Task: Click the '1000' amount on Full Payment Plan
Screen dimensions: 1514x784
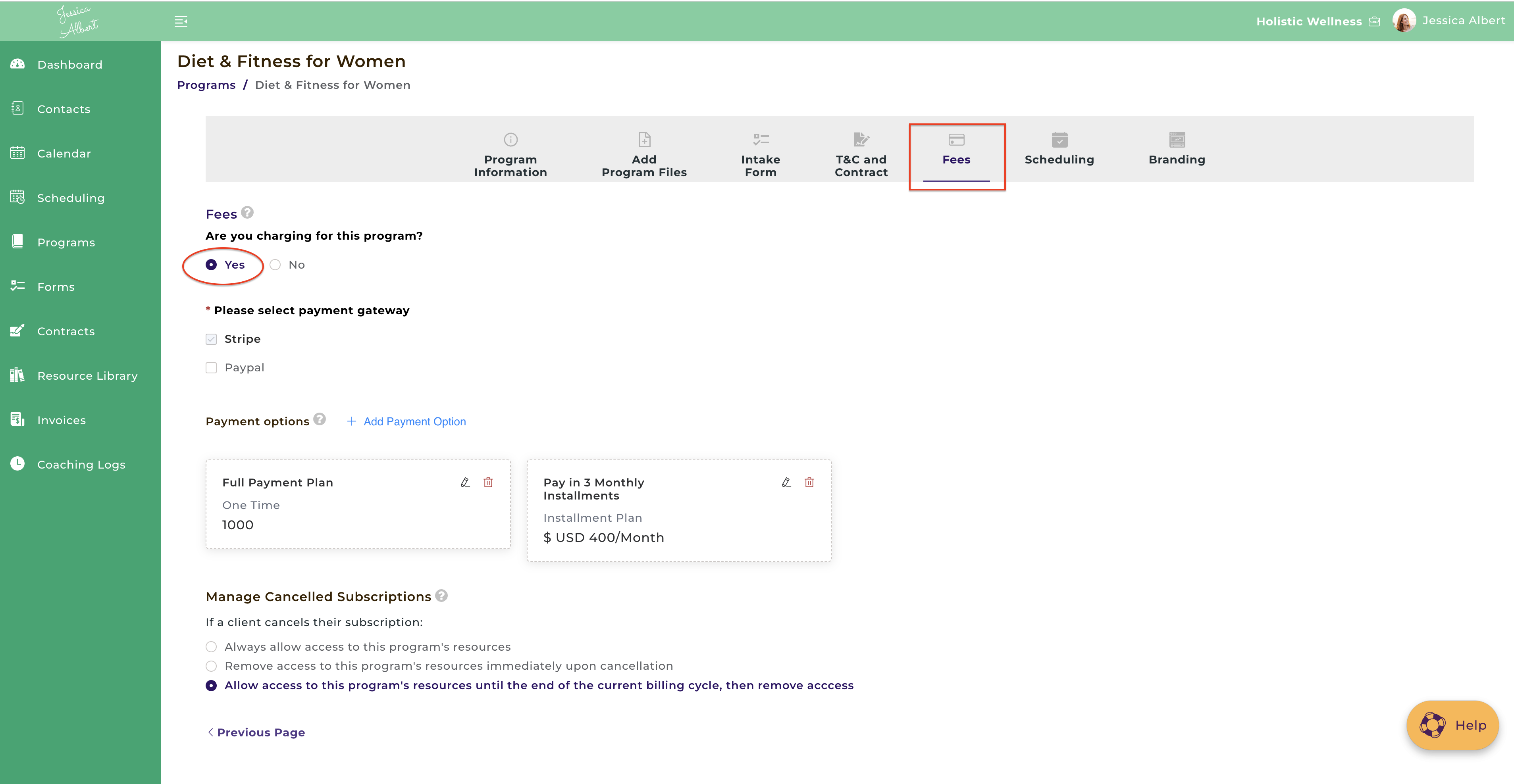Action: point(237,525)
